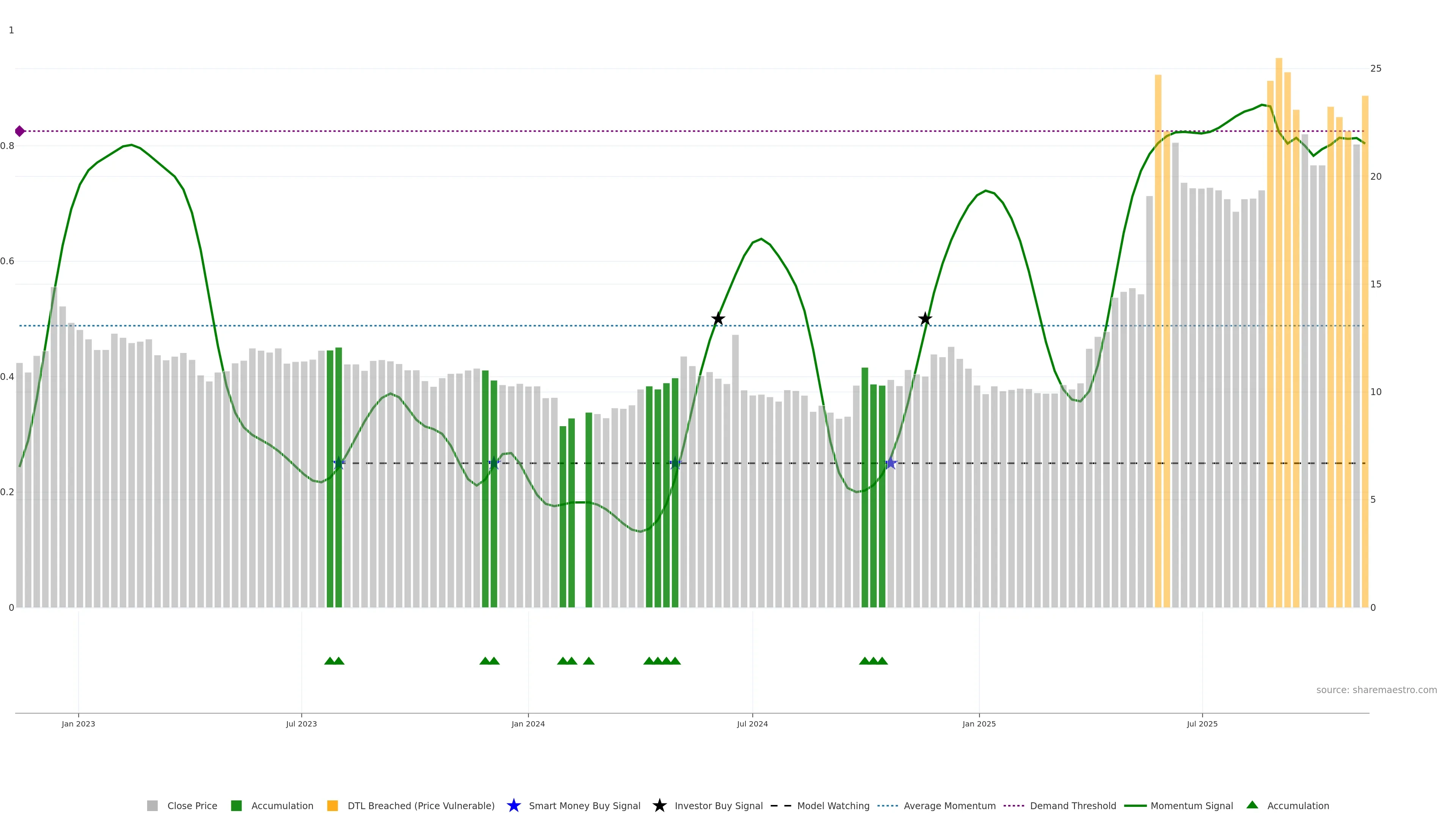Click the green Accumulation triangle in the legend

[x=1252, y=805]
